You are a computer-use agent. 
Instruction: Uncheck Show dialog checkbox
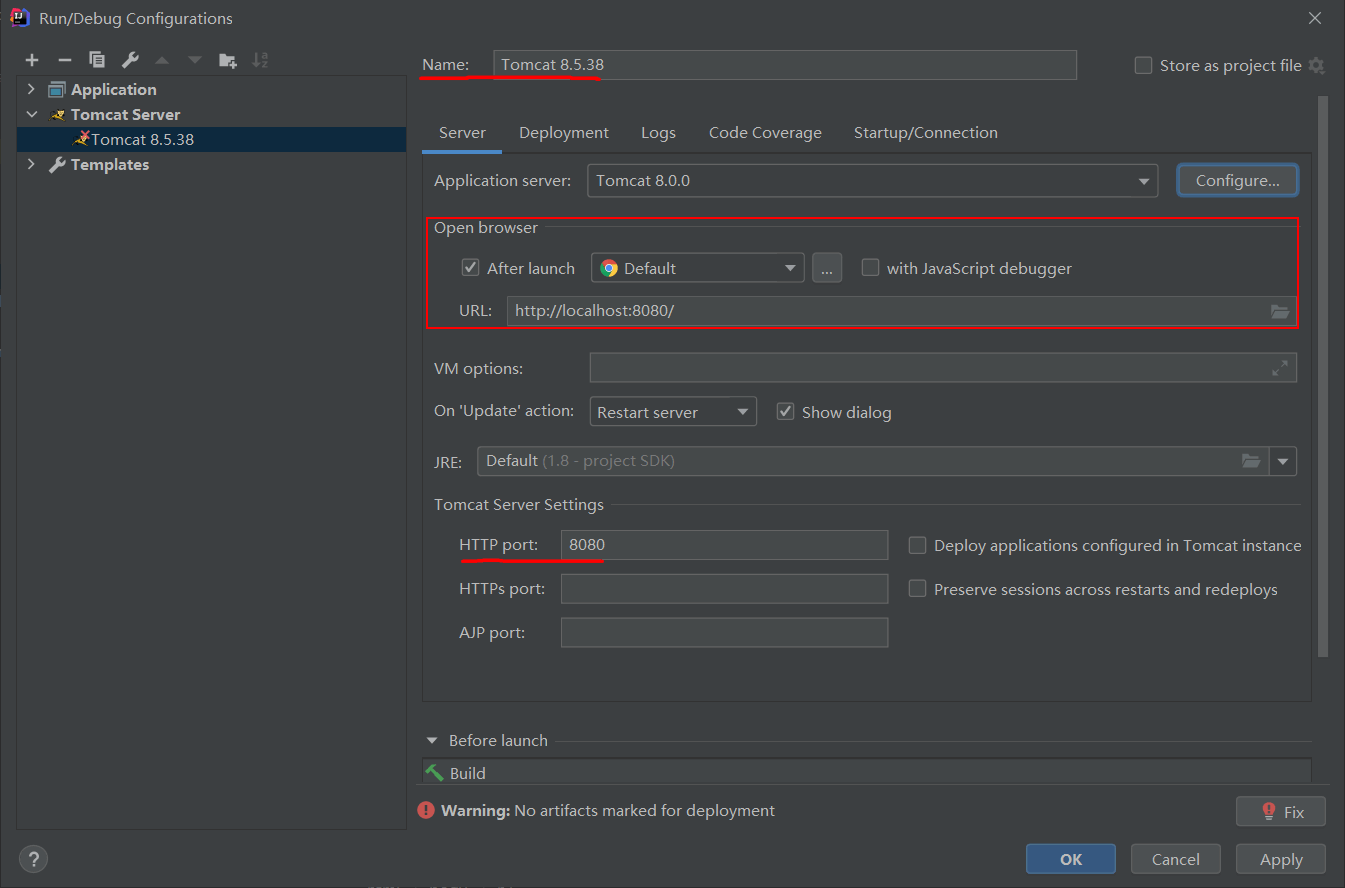pos(785,412)
